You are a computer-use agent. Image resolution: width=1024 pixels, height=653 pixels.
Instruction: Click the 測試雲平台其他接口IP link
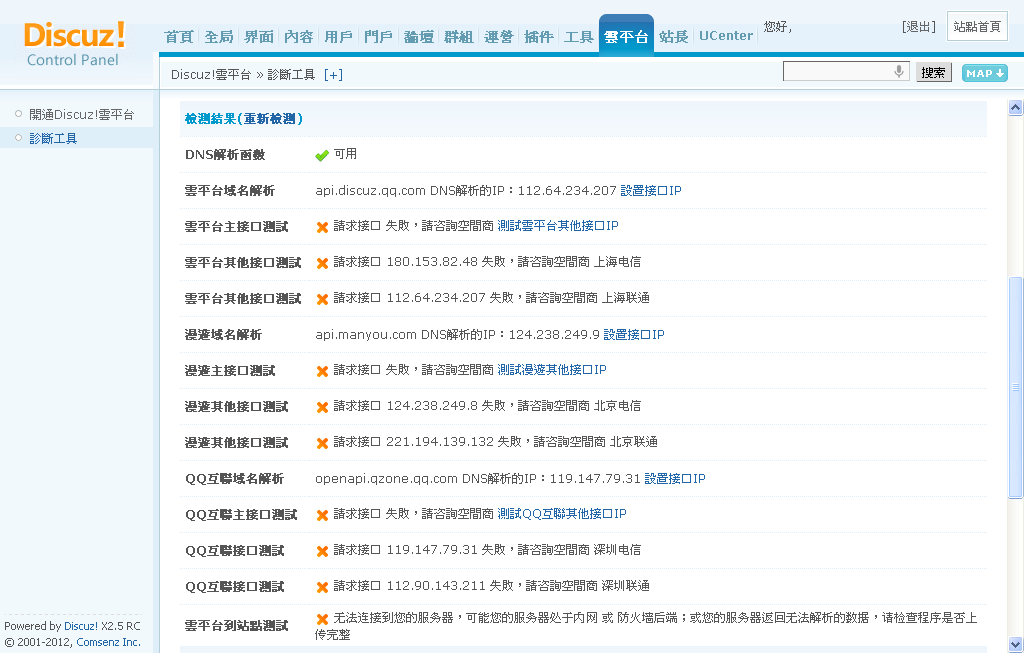pos(558,226)
